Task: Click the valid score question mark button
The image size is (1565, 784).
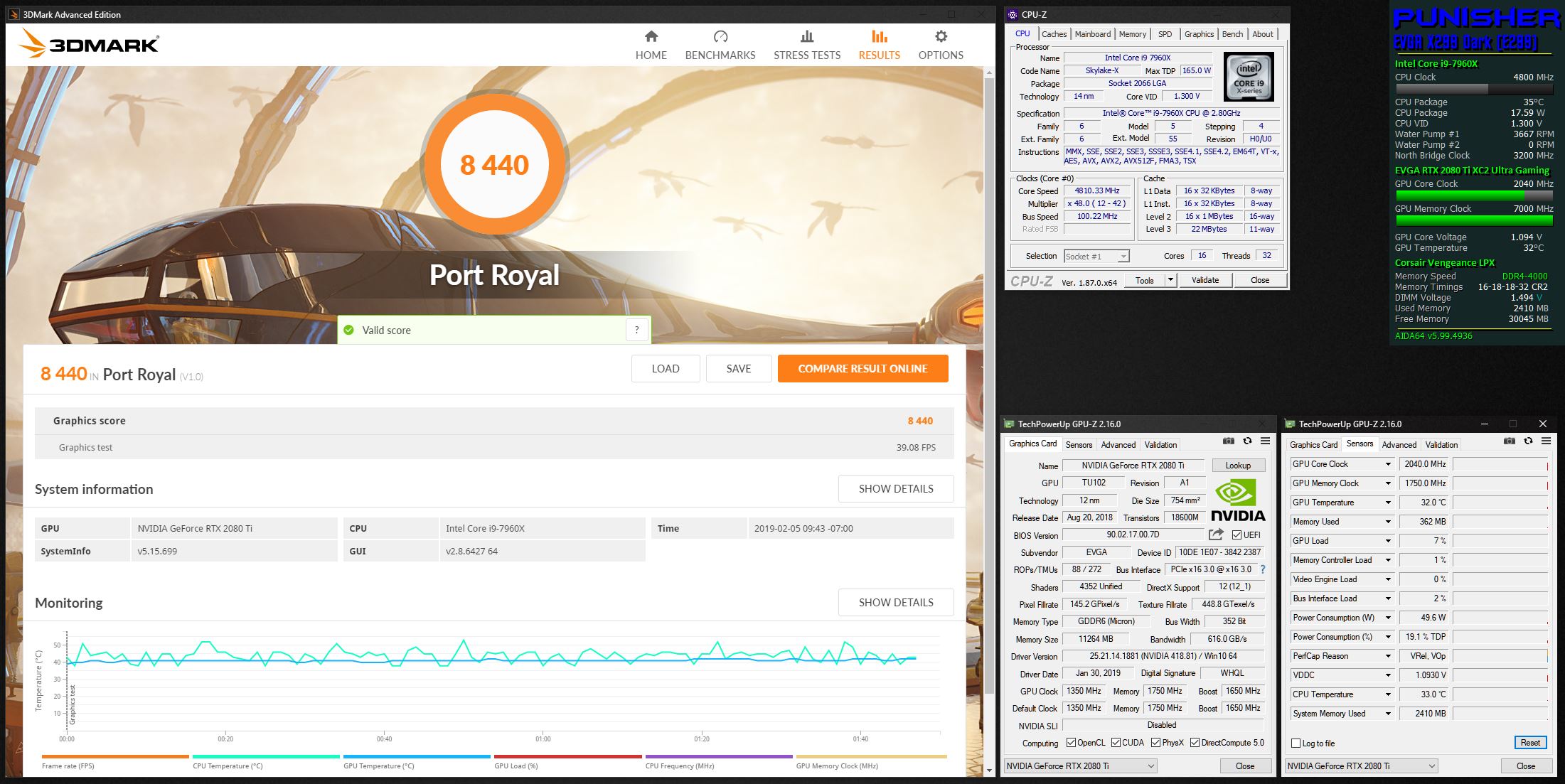Action: coord(636,330)
